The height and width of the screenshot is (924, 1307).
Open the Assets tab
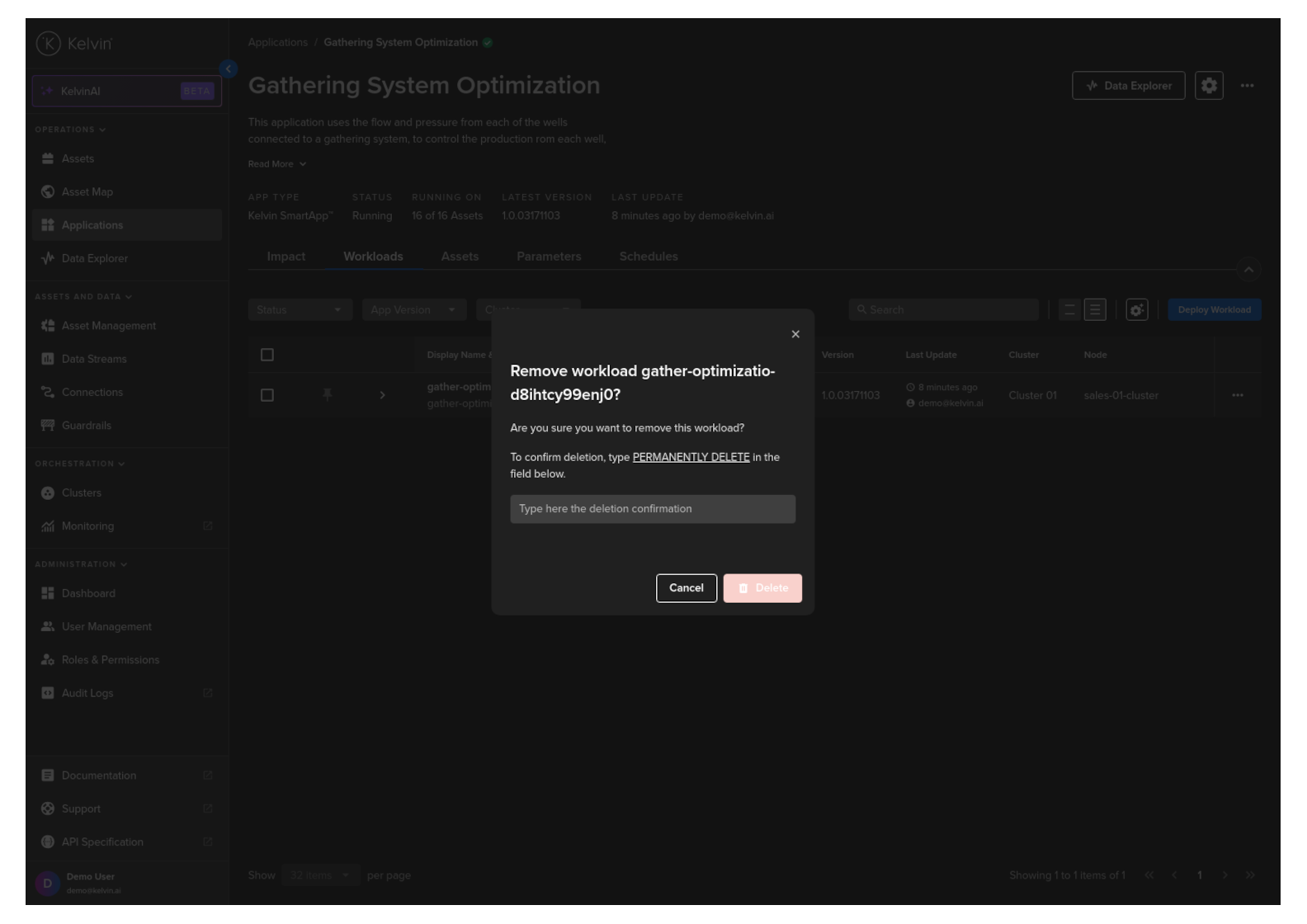click(x=460, y=257)
